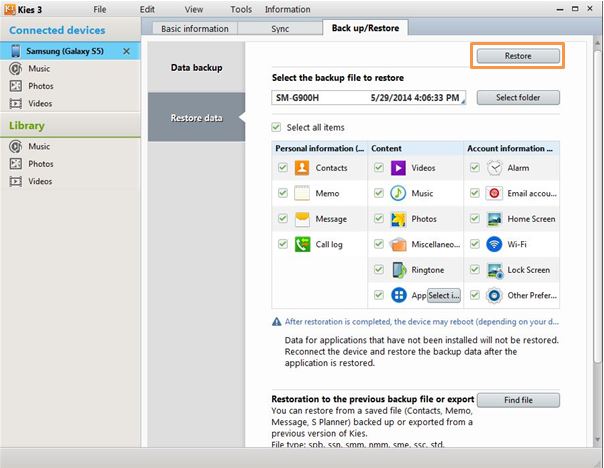Click the Home Screen icon
Screen dimensions: 604x468
(x=494, y=219)
